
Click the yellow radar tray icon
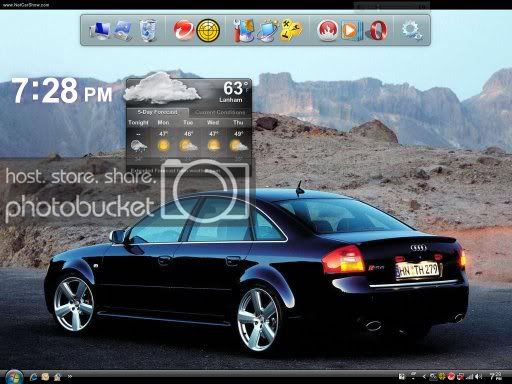(x=442, y=377)
